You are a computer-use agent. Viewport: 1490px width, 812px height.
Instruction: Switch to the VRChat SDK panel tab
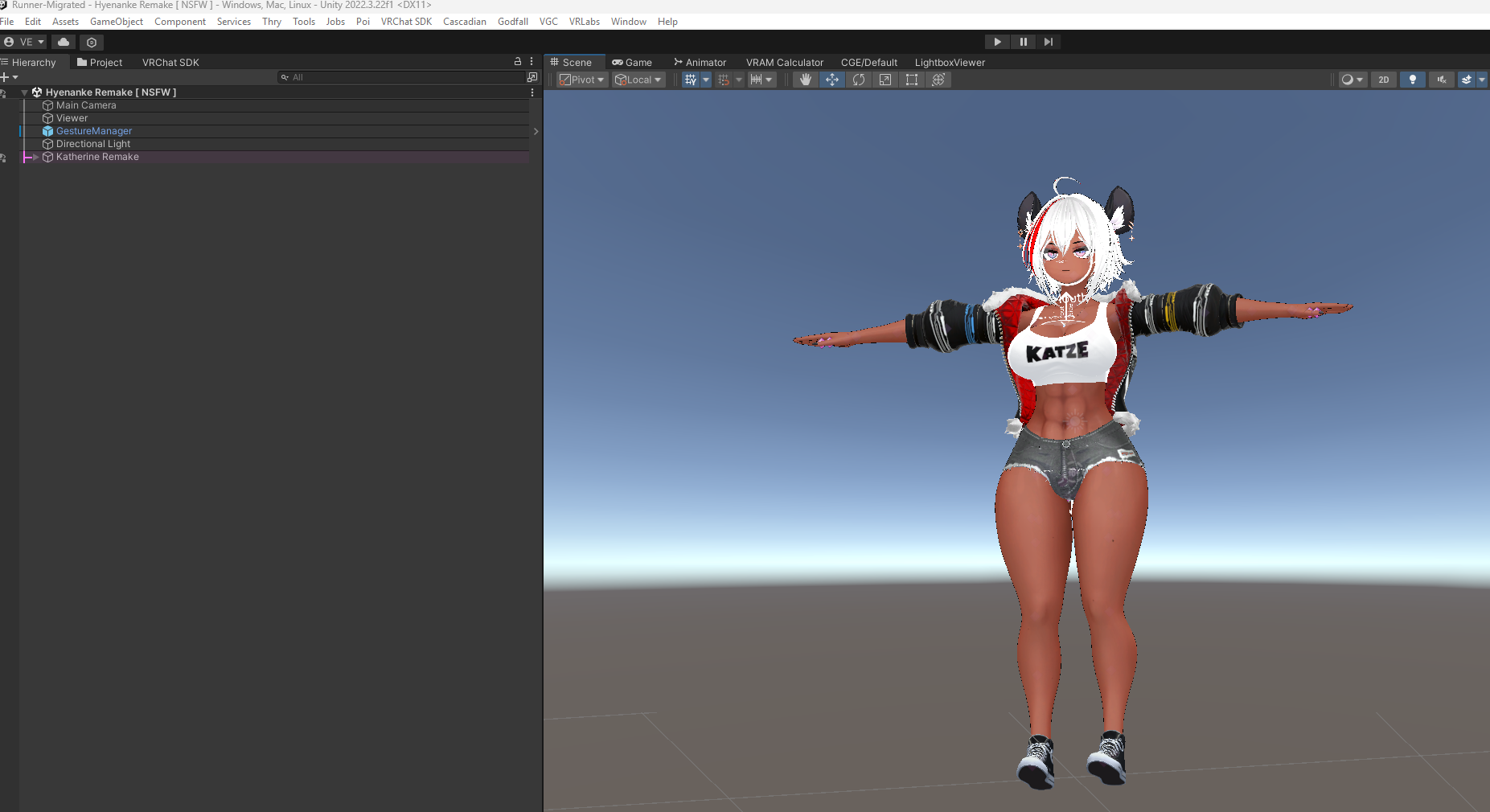pos(170,62)
